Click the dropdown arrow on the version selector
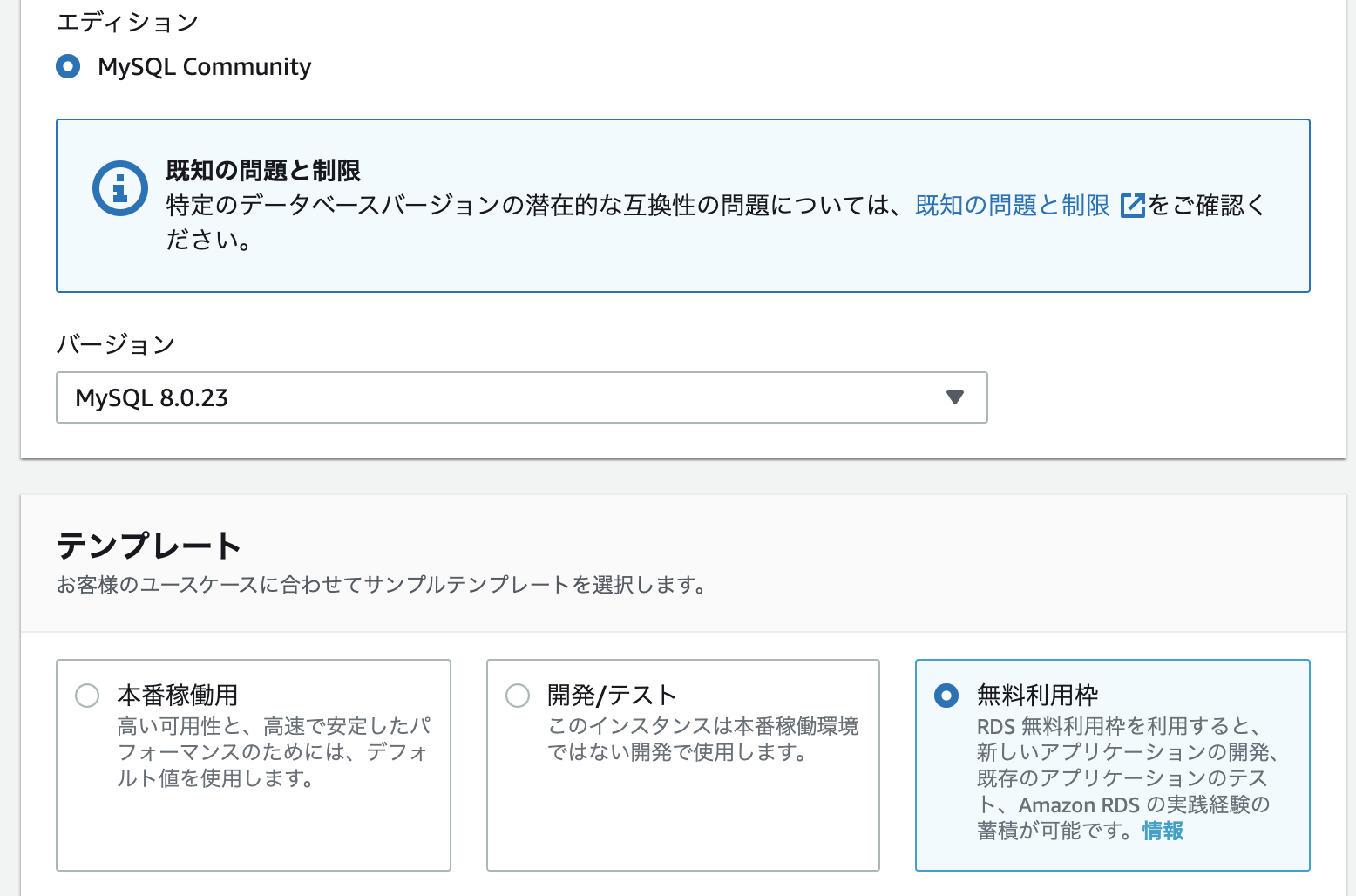Screen dimensions: 1356x896 coord(955,397)
